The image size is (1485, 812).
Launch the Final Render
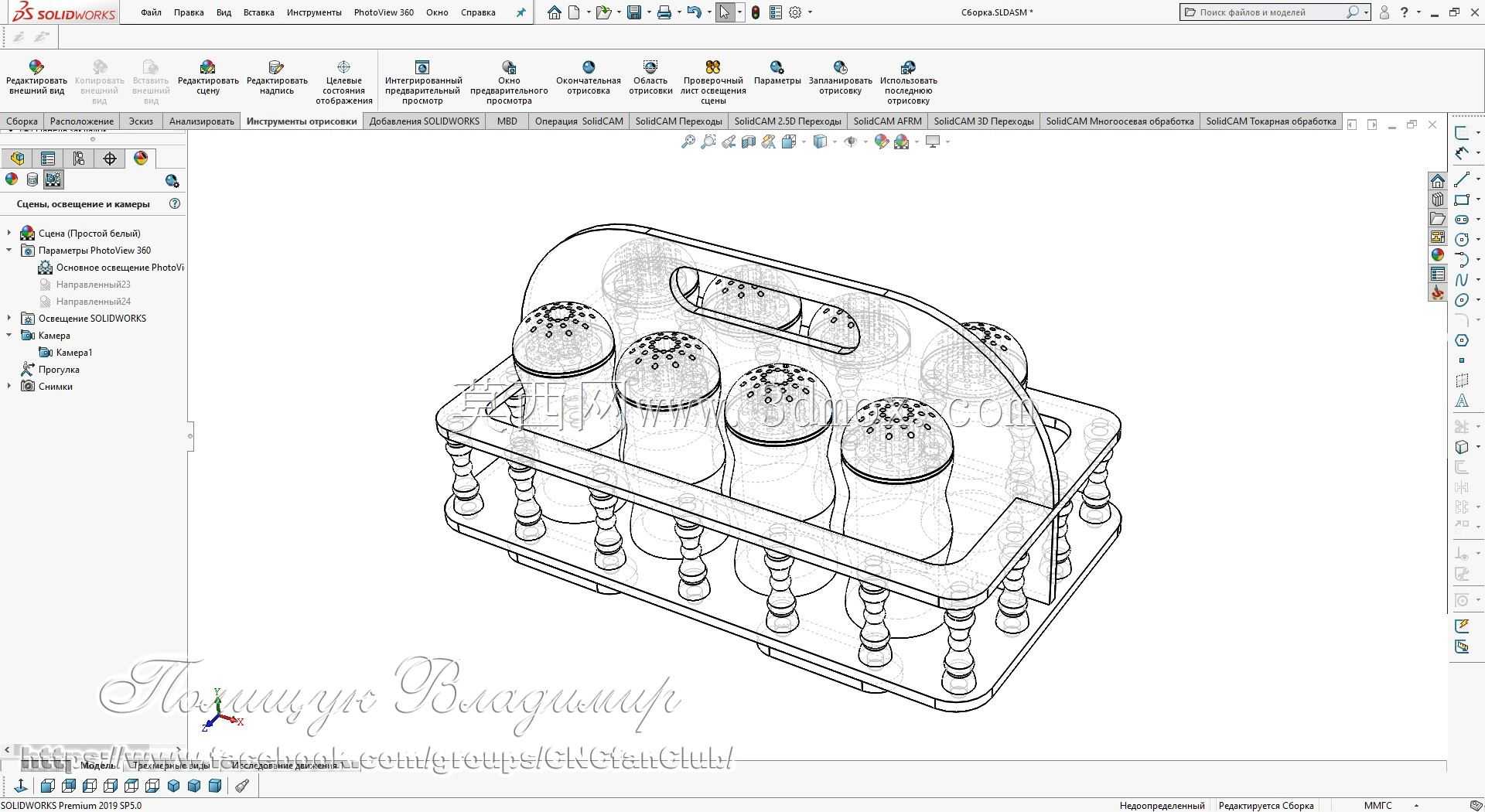pos(589,67)
